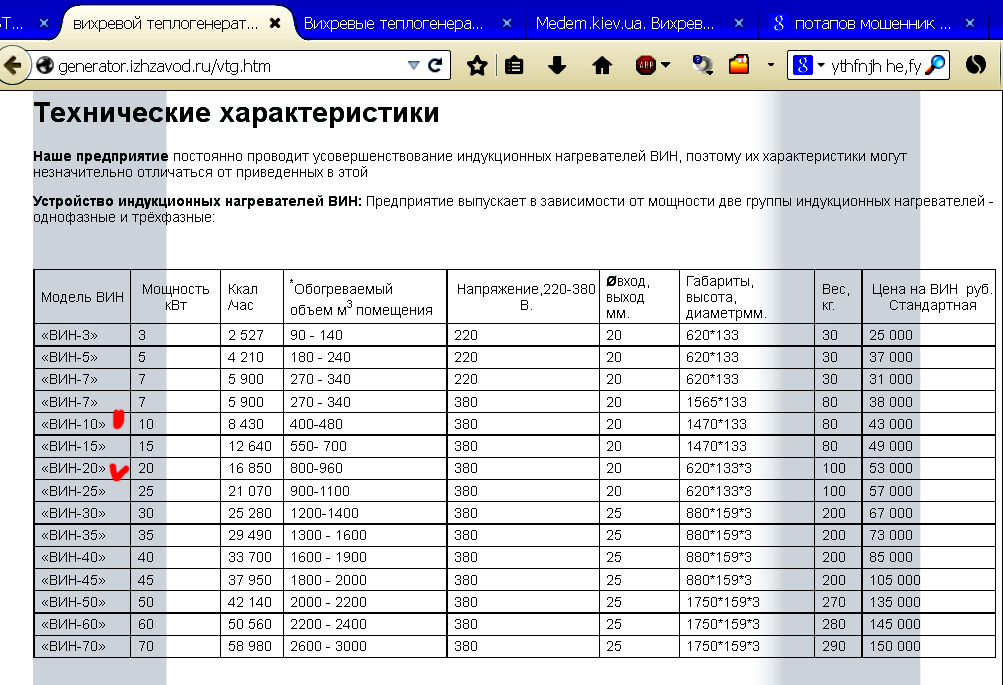Click the site globe icon in address bar
1003x685 pixels.
[45, 65]
